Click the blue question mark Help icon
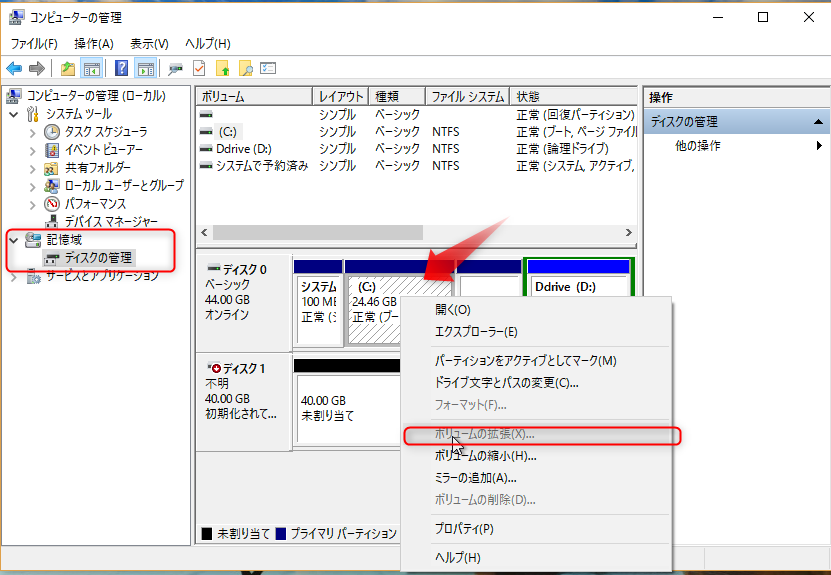Viewport: 831px width, 575px height. pyautogui.click(x=121, y=68)
